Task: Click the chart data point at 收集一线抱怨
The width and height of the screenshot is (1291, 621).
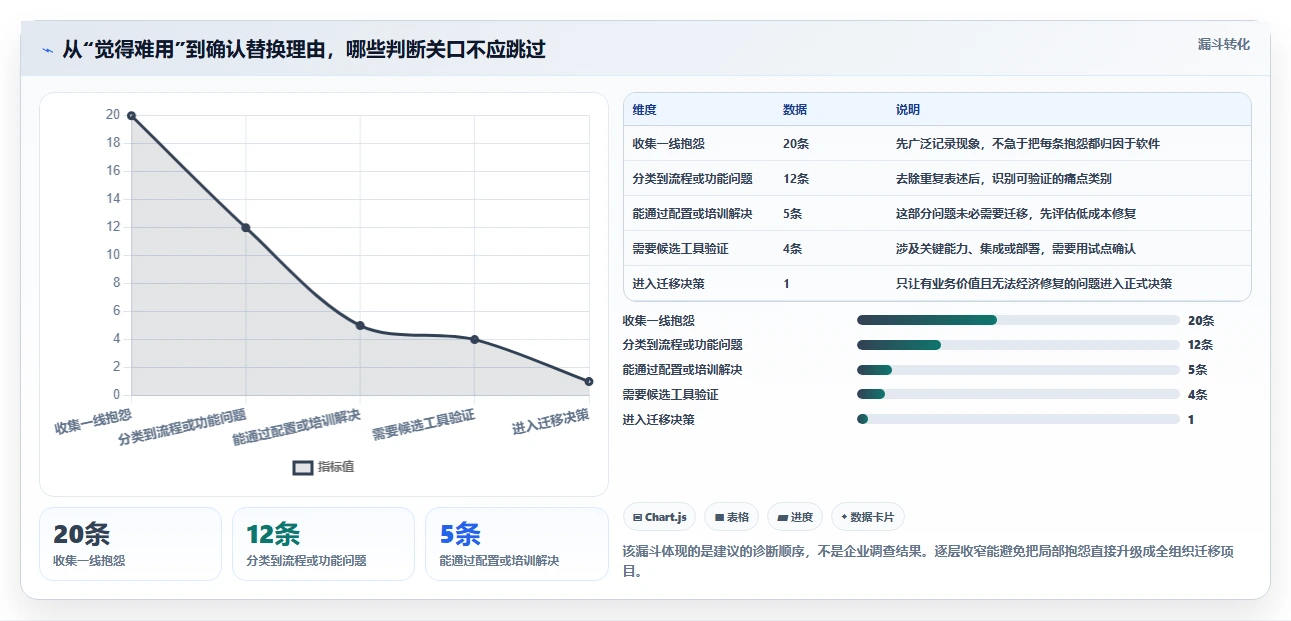Action: point(131,116)
